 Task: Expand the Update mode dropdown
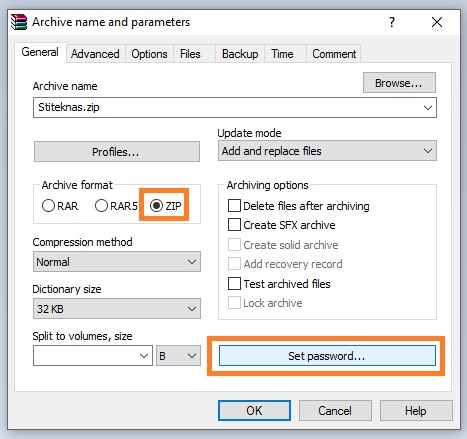coord(327,151)
